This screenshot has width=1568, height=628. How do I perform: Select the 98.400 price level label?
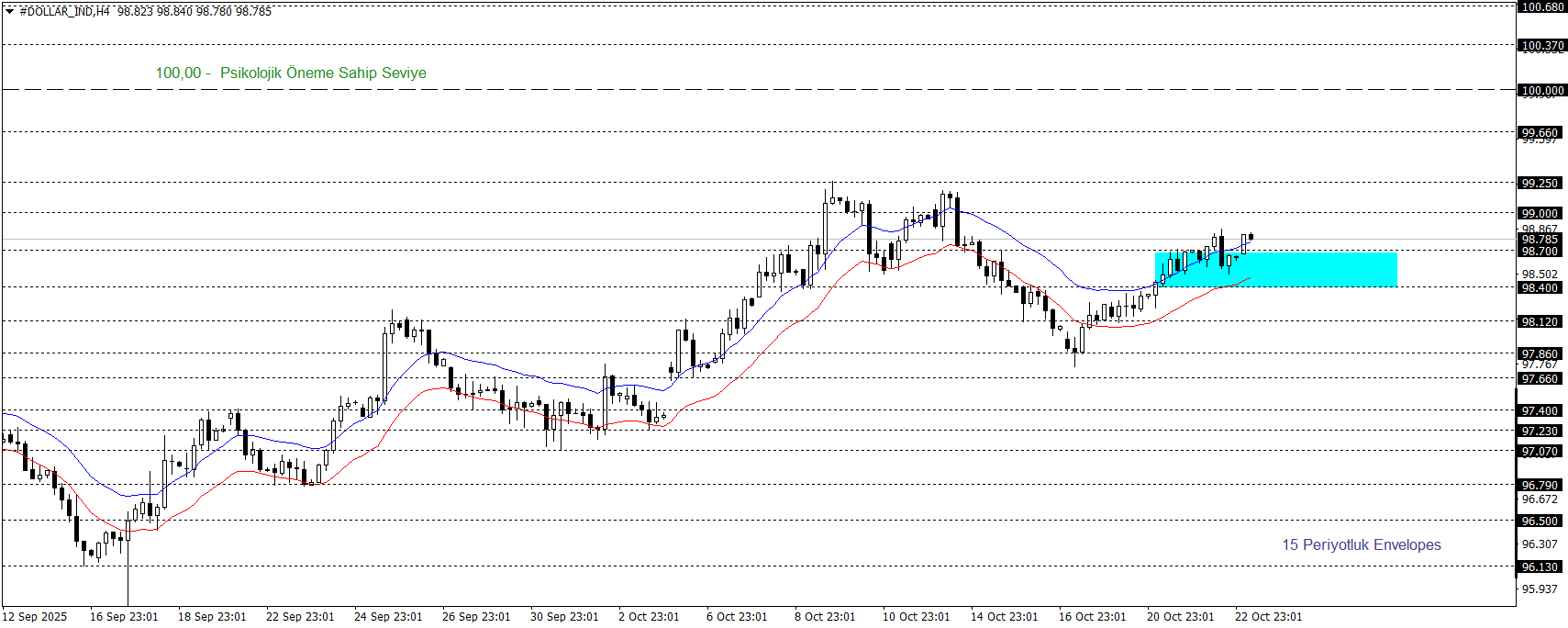coord(1540,288)
